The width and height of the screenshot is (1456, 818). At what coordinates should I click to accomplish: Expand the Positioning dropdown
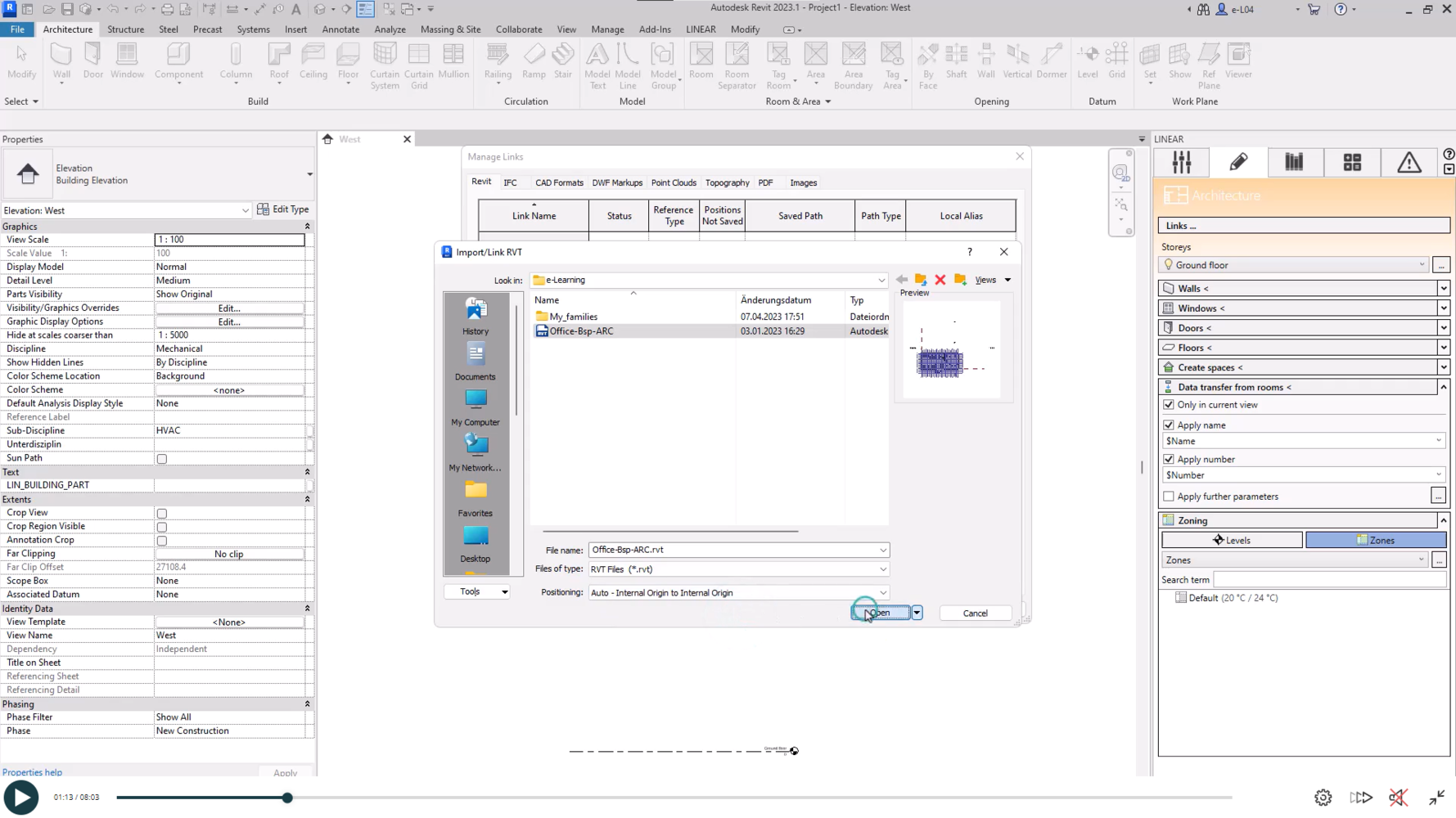(x=882, y=593)
